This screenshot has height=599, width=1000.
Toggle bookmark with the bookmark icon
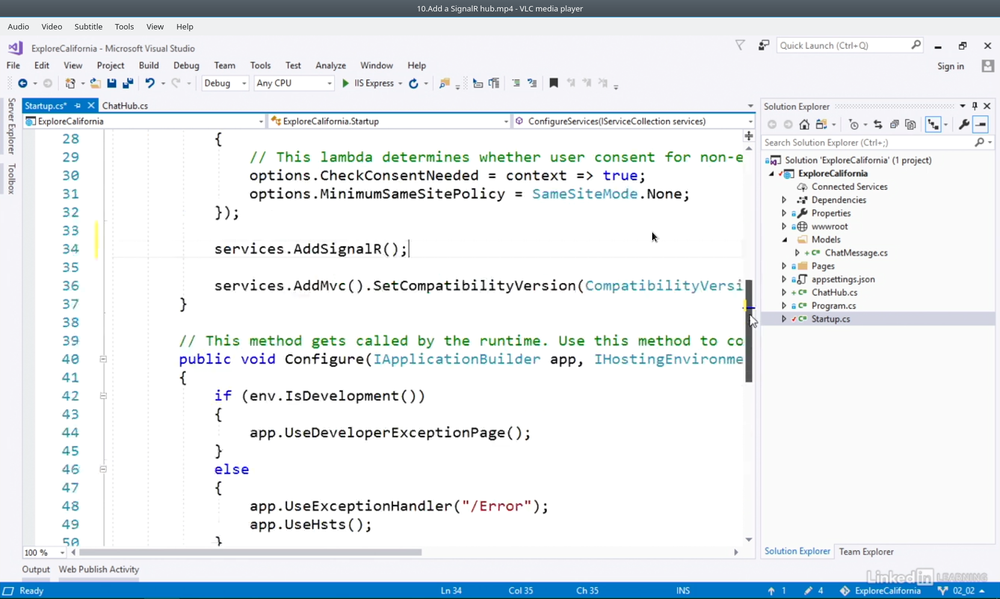pyautogui.click(x=554, y=84)
